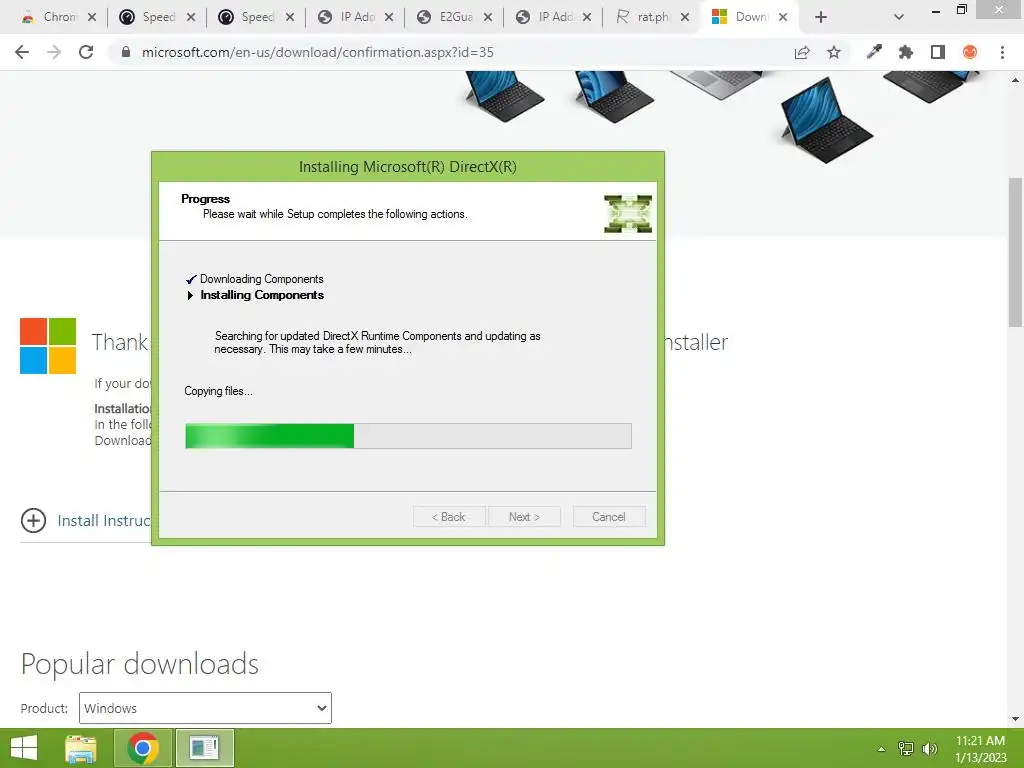The width and height of the screenshot is (1024, 768).
Task: Click the scrollbar up arrow
Action: [x=1016, y=80]
